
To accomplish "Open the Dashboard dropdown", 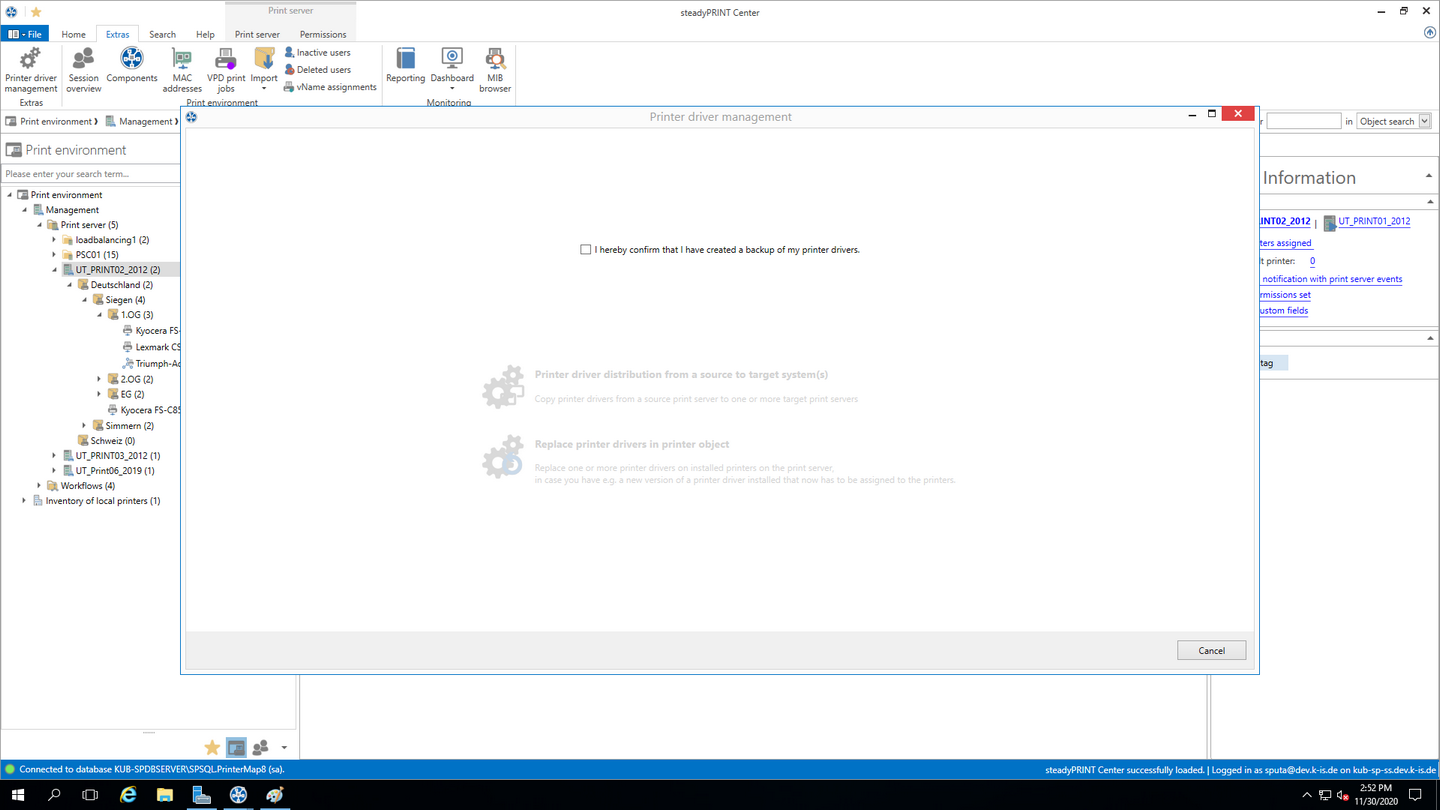I will pyautogui.click(x=452, y=70).
